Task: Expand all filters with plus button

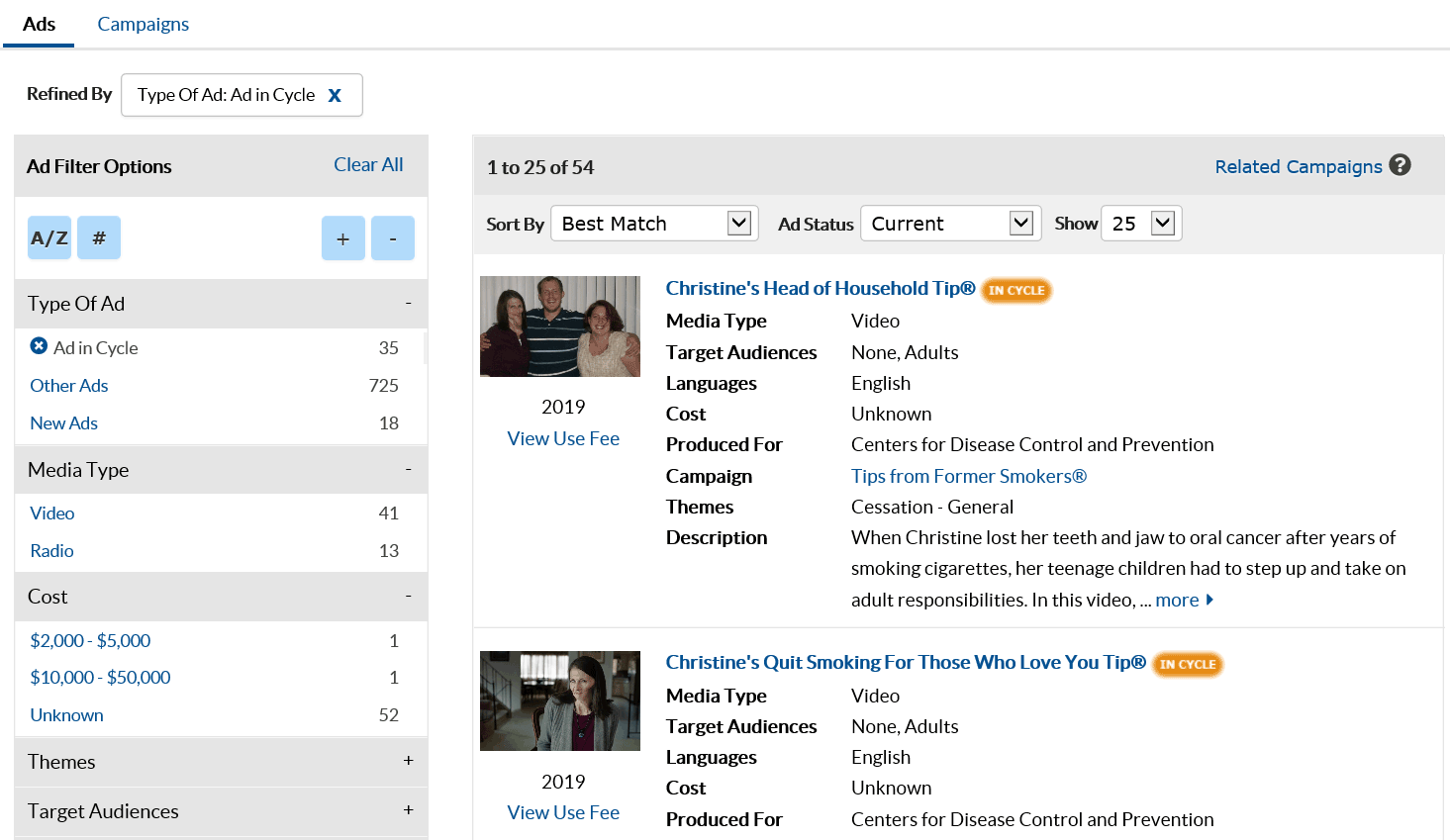Action: (x=342, y=238)
